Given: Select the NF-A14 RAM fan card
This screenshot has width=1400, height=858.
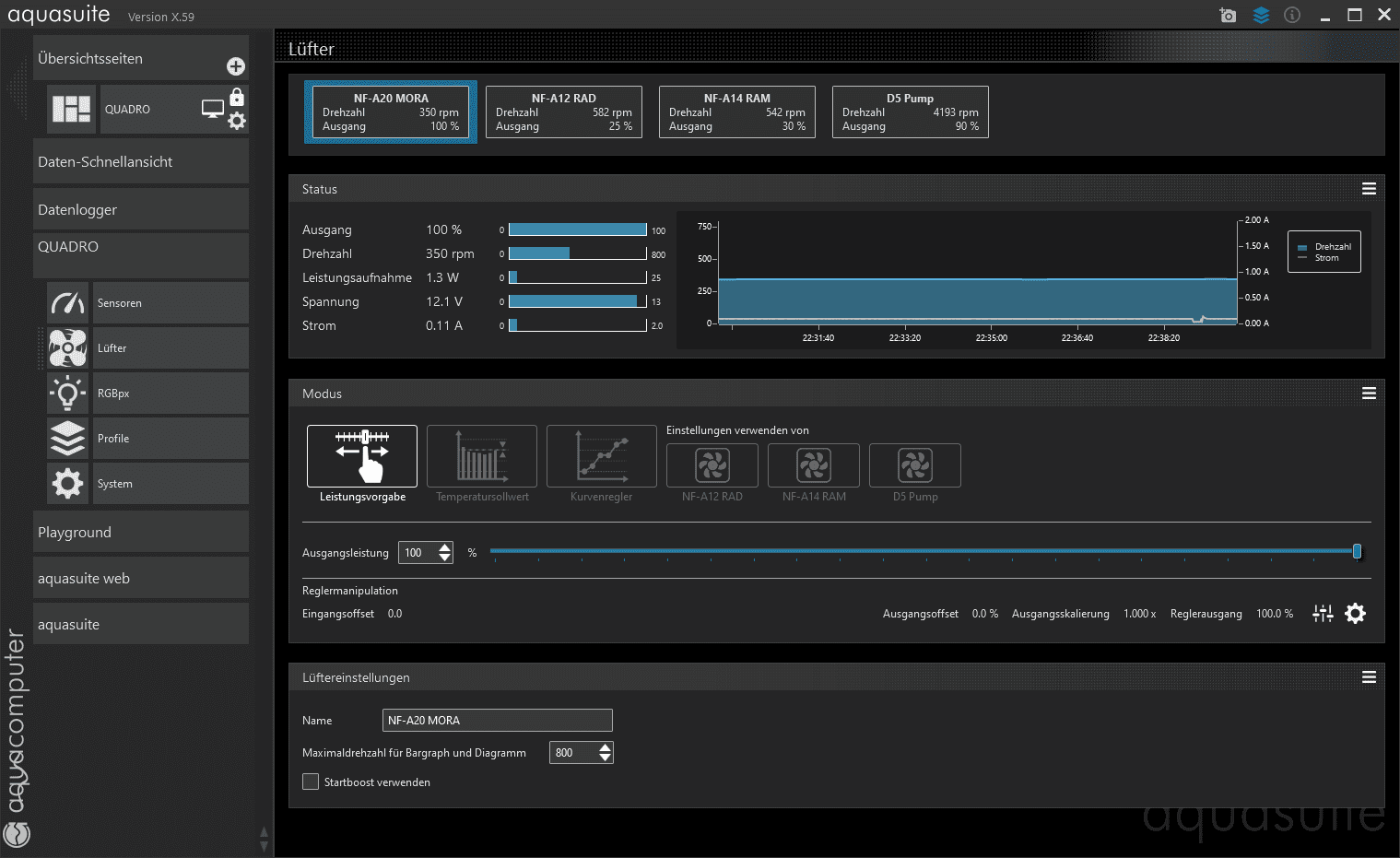Looking at the screenshot, I should click(x=737, y=112).
